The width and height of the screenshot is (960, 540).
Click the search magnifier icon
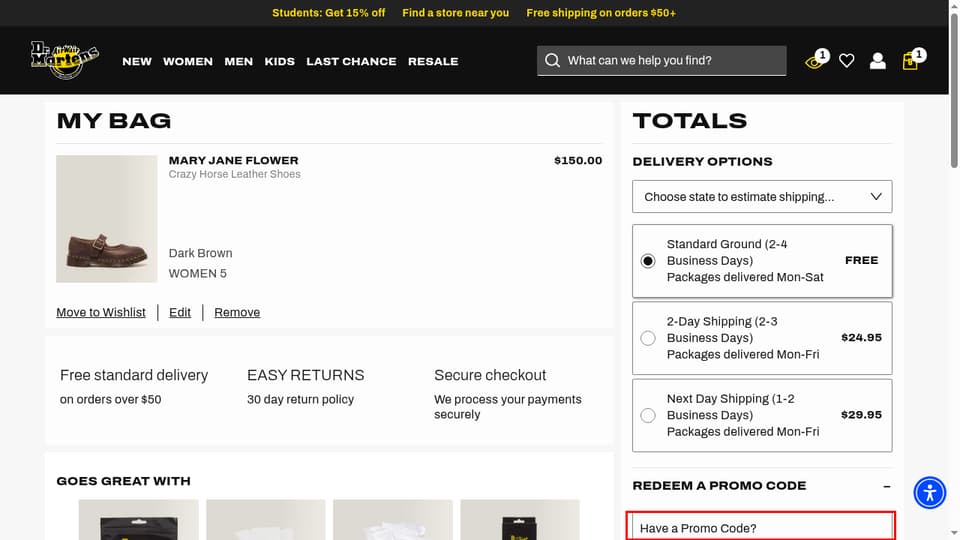point(552,61)
